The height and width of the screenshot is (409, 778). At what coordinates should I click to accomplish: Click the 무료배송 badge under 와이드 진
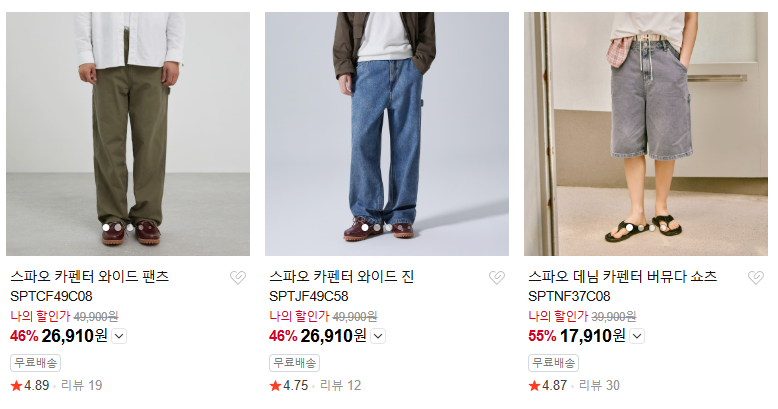click(295, 363)
